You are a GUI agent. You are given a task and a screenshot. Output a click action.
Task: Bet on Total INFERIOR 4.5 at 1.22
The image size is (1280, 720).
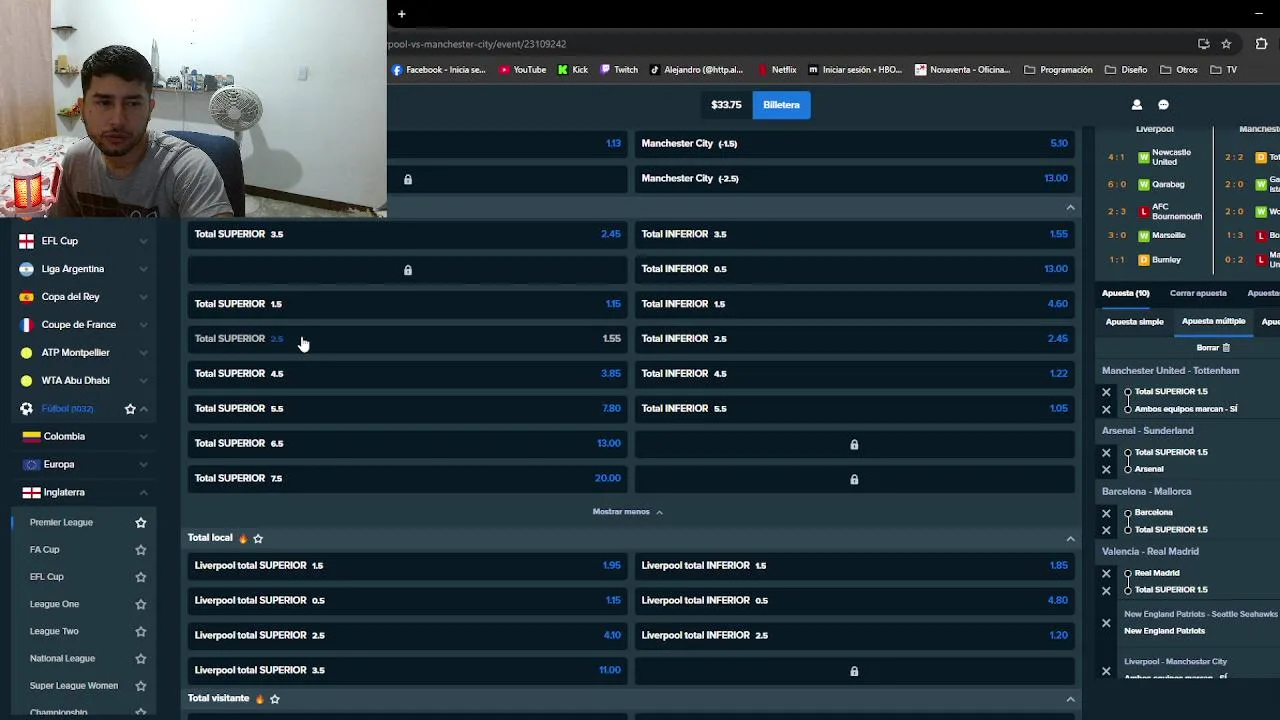[x=854, y=373]
